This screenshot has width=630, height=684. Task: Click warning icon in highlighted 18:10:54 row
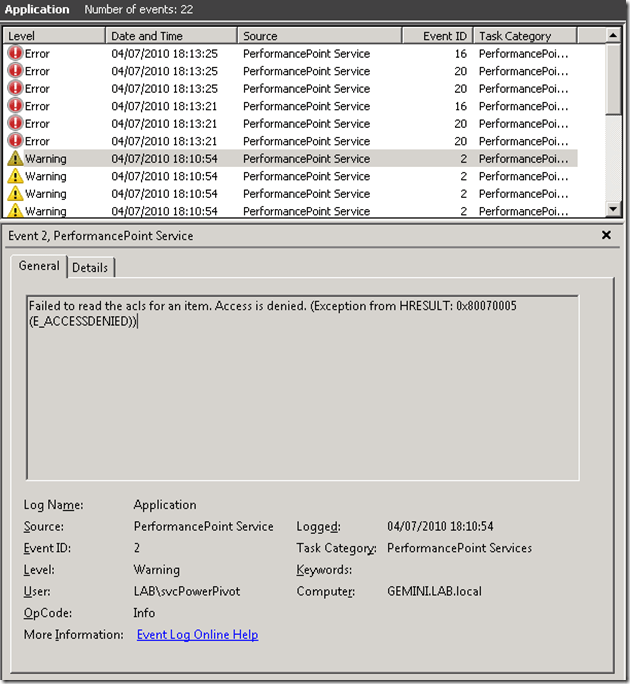15,158
